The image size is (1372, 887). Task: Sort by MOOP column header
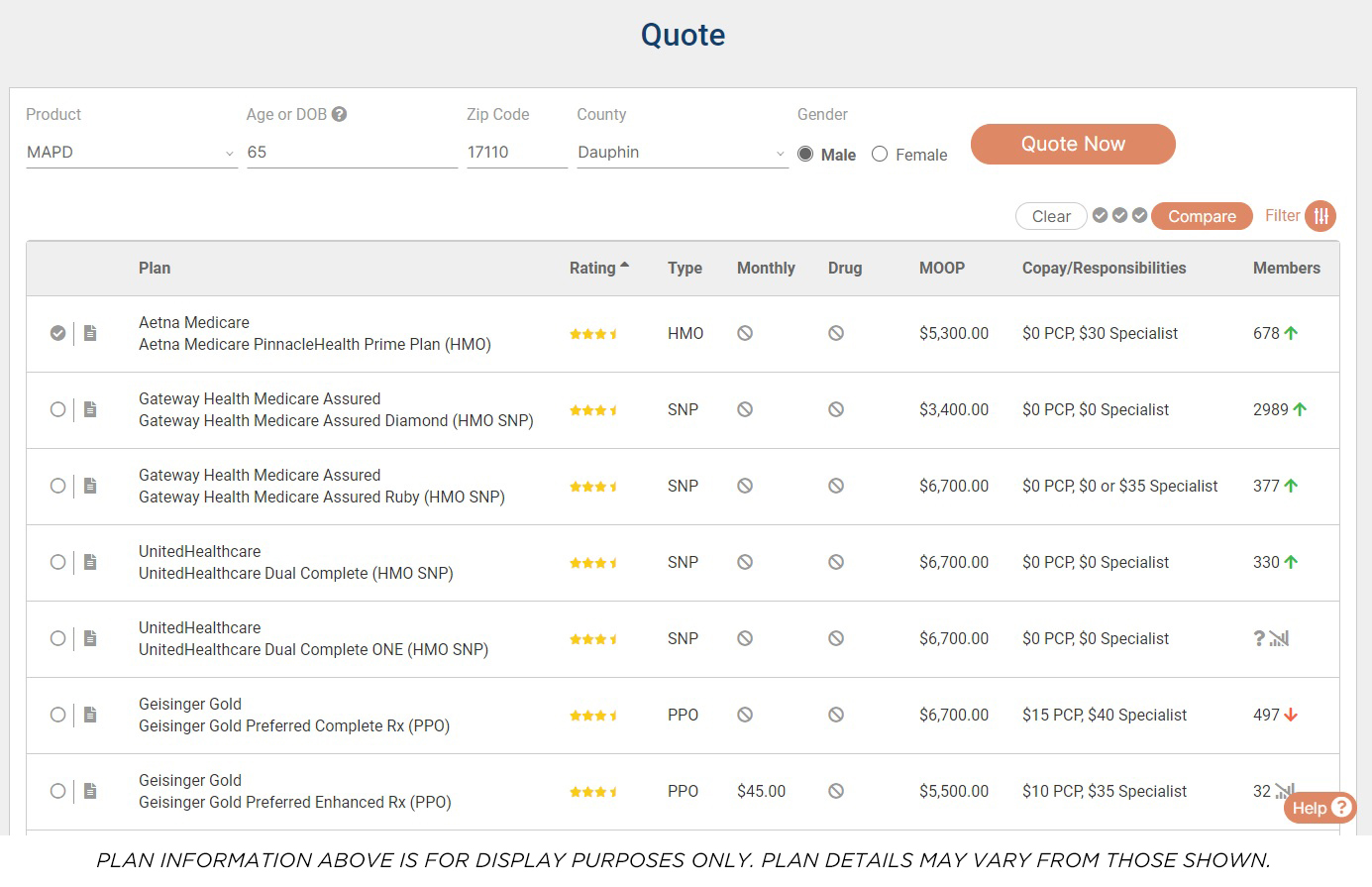point(942,268)
